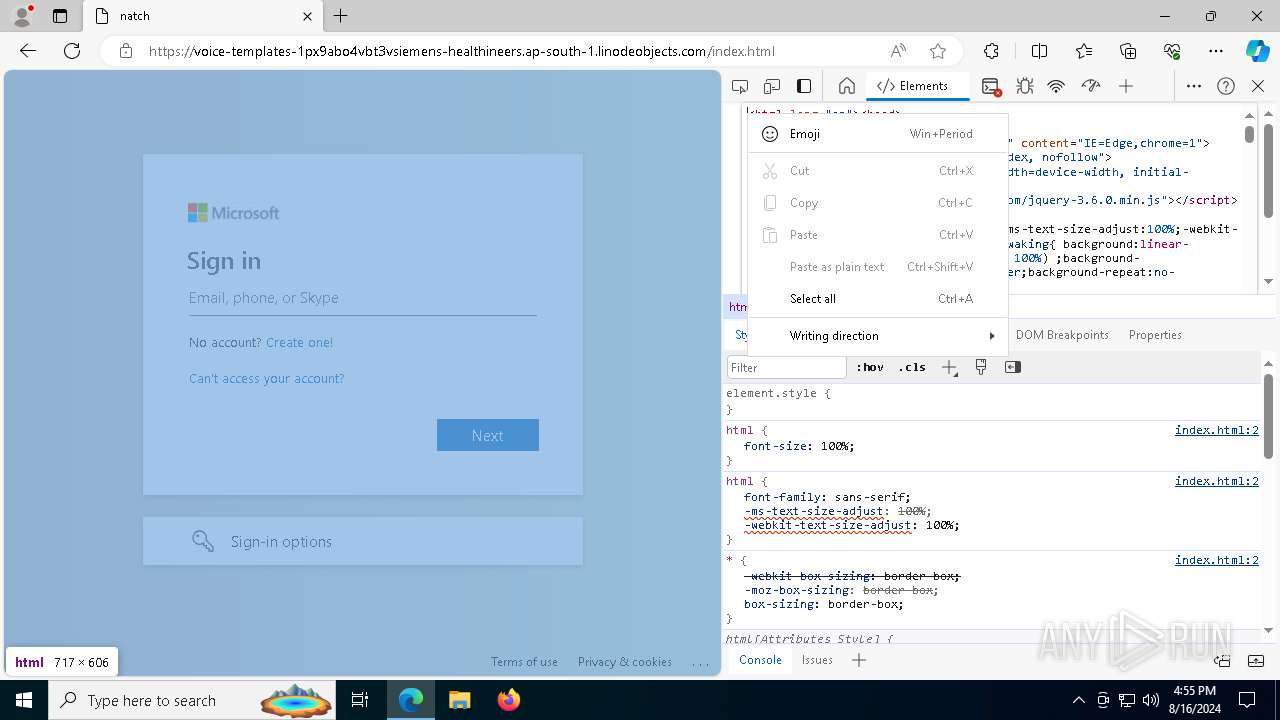The width and height of the screenshot is (1280, 720).
Task: Add more tools to DevTools activity bar
Action: coord(1126,86)
